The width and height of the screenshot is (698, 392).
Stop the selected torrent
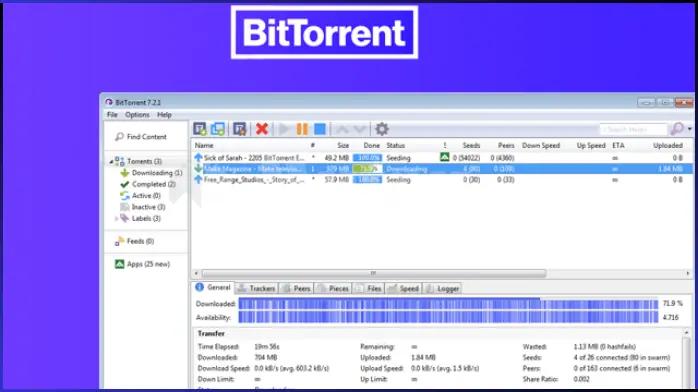320,129
